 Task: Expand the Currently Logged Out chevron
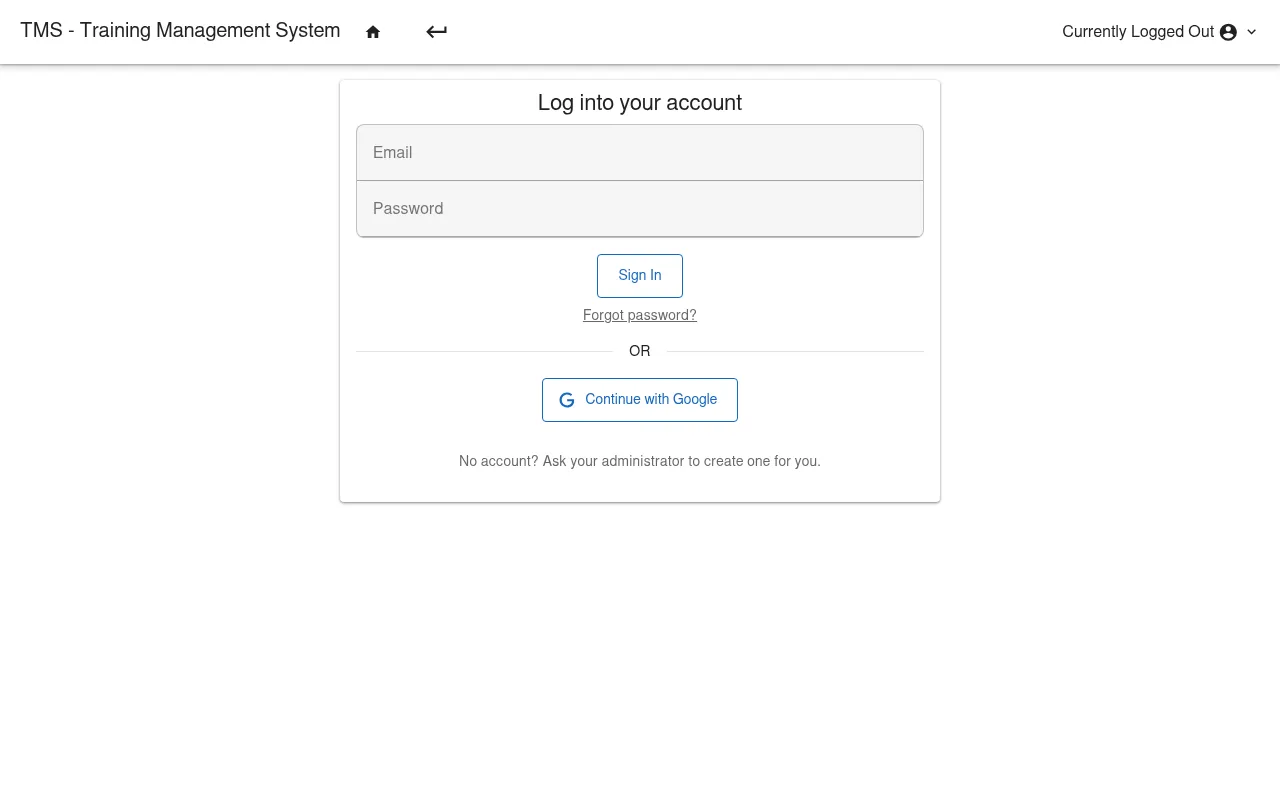1251,32
